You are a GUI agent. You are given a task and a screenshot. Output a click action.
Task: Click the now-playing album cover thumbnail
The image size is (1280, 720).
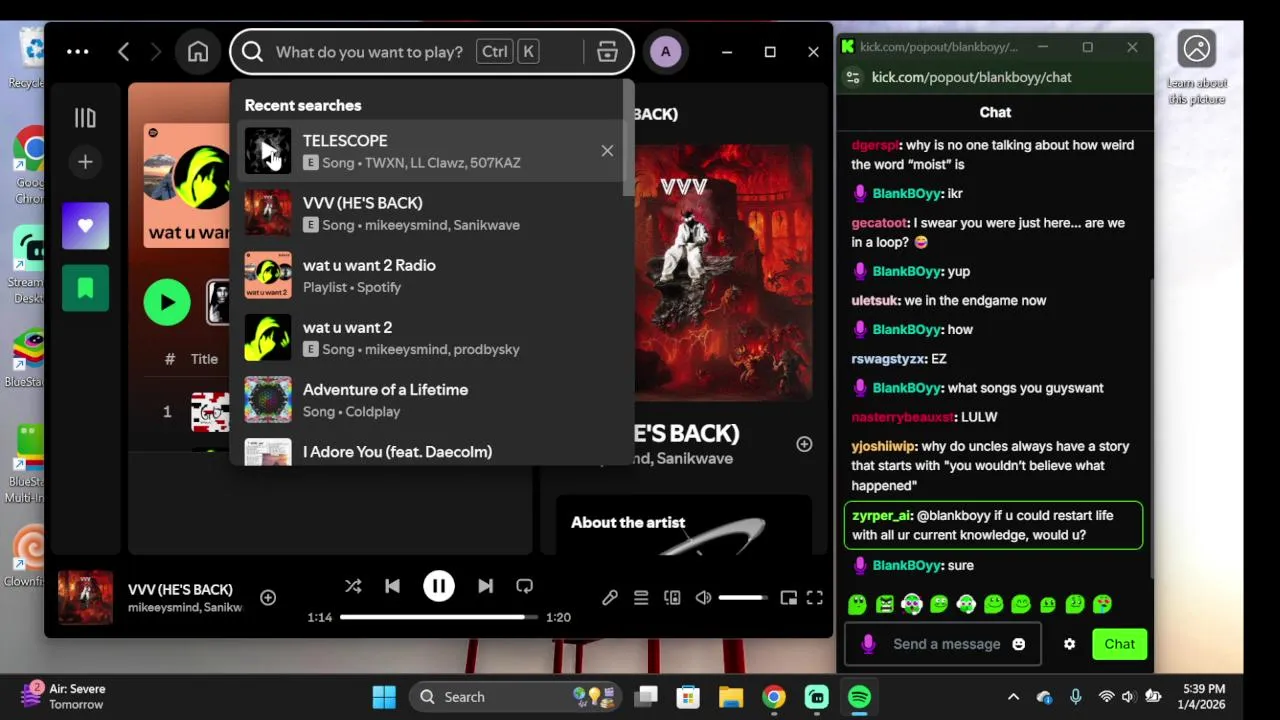(85, 597)
